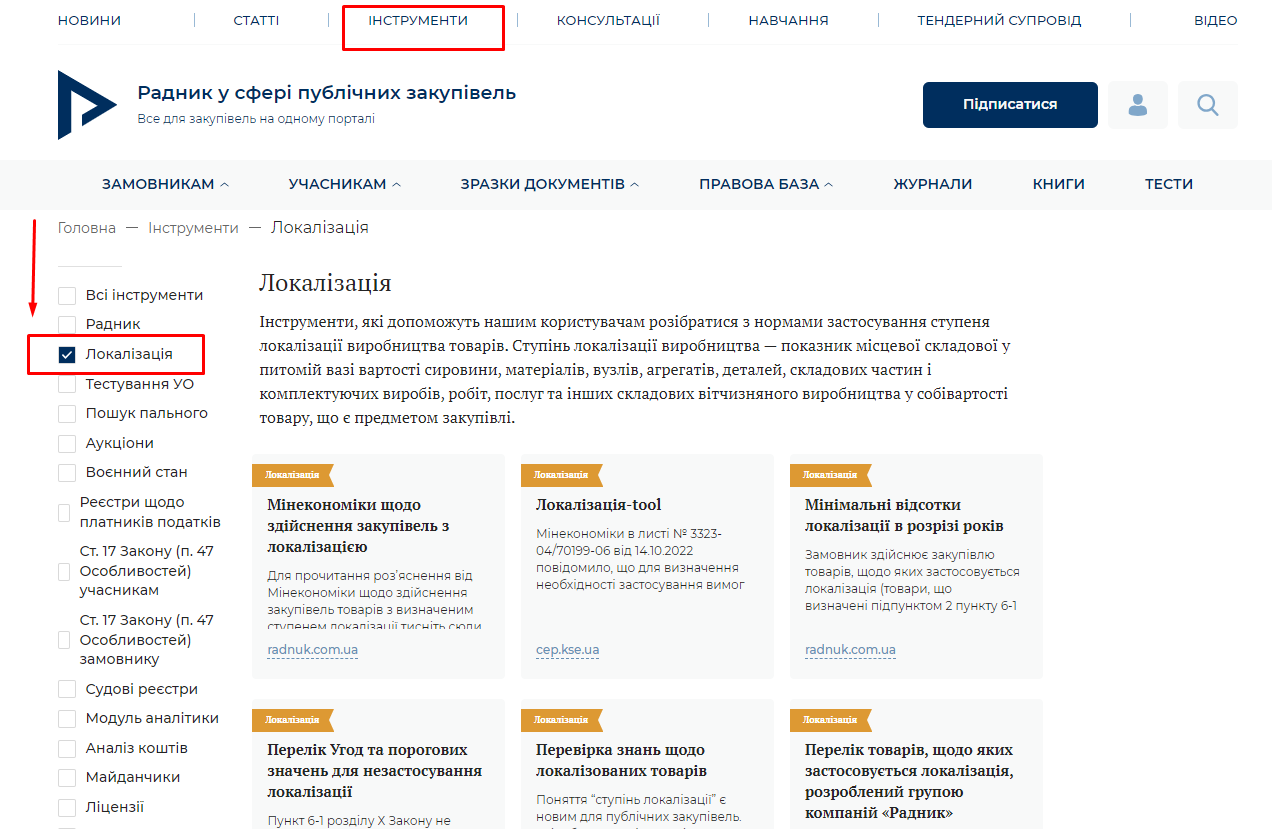This screenshot has height=829, width=1272.
Task: Tick the Воєнний стан checkbox
Action: point(68,472)
